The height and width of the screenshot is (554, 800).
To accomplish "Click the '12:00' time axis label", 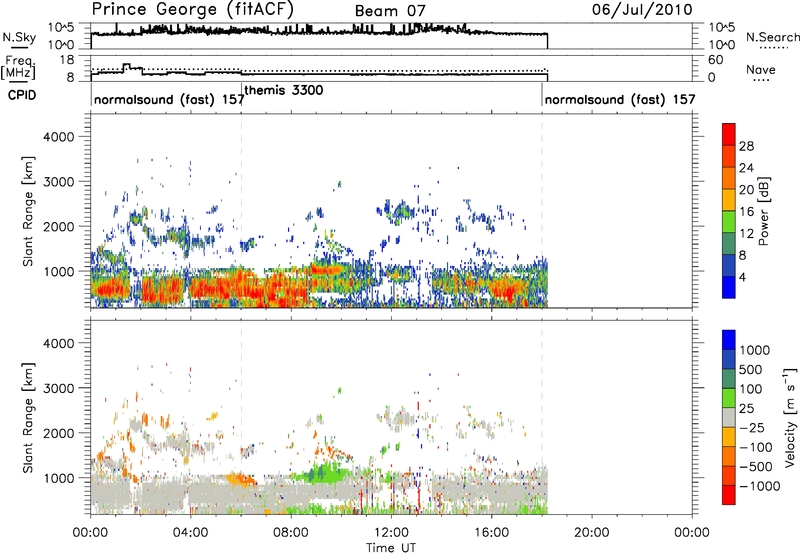I will pos(391,533).
